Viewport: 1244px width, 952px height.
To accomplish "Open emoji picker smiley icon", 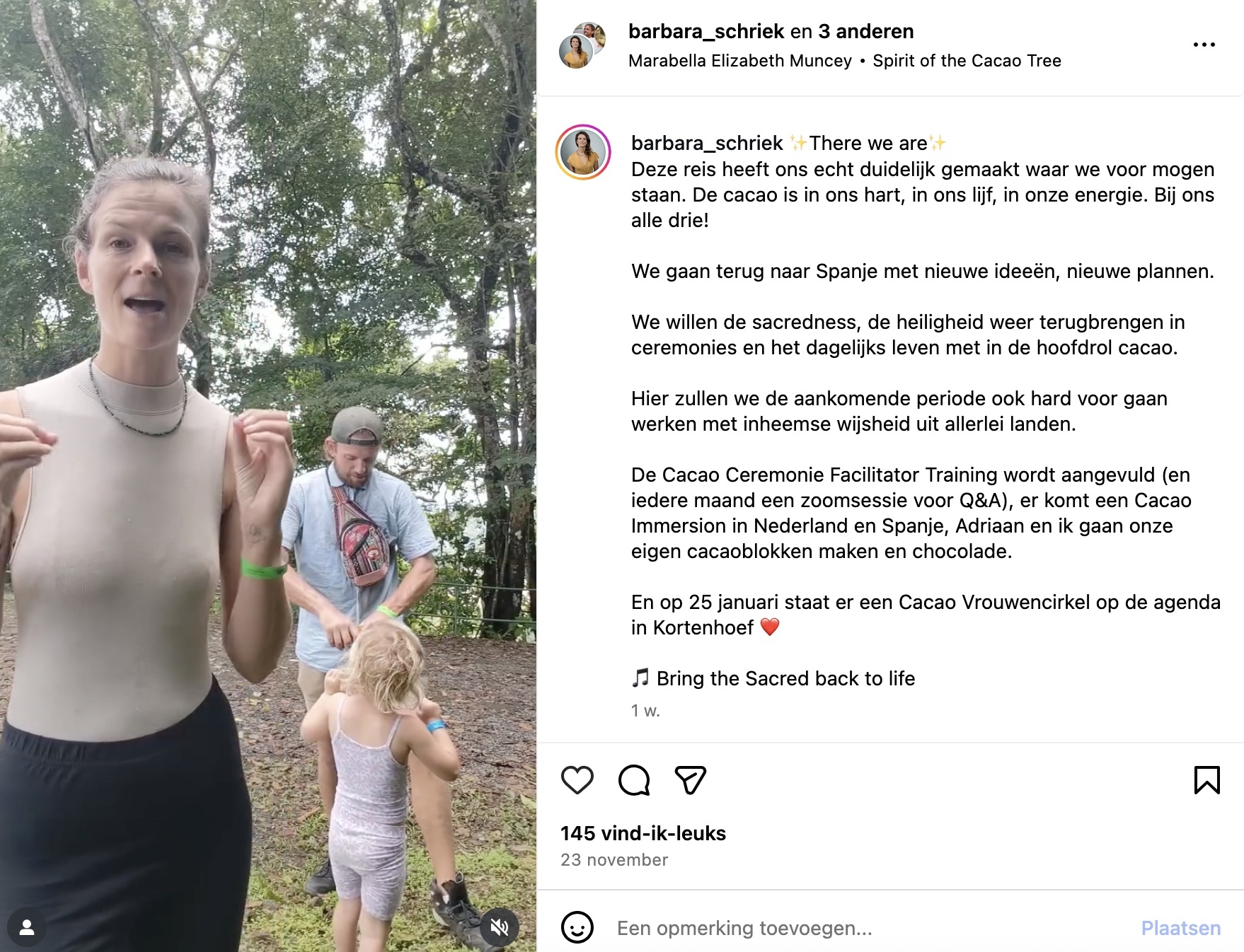I will [577, 927].
